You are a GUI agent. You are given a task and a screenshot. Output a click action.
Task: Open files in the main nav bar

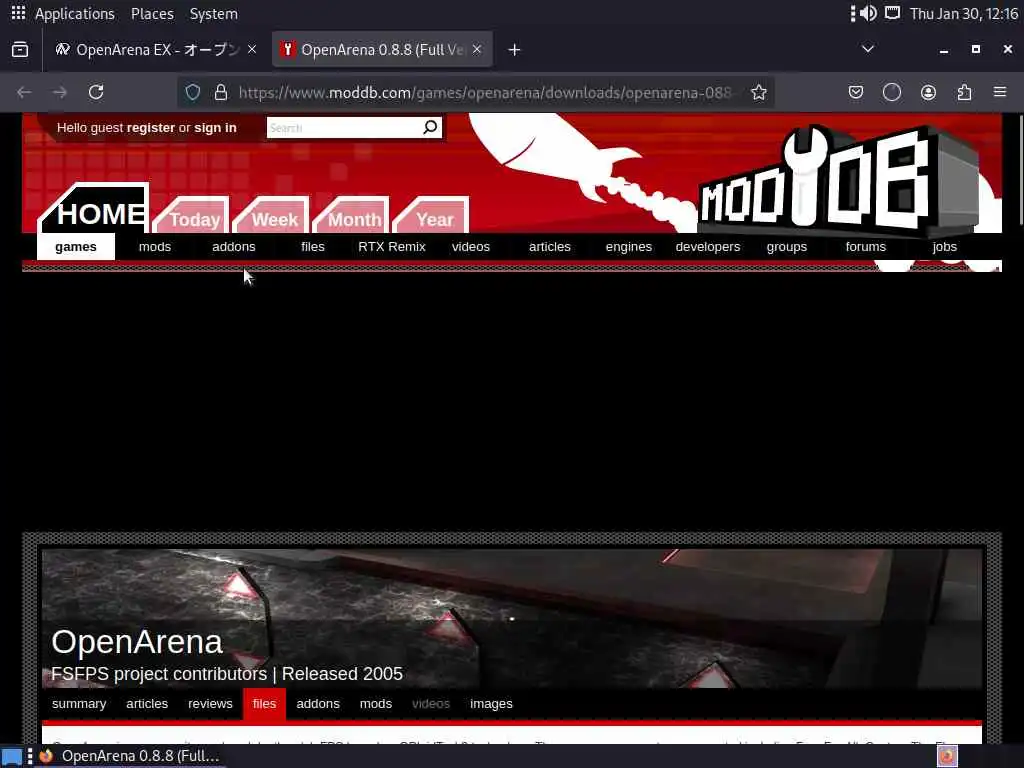click(x=313, y=247)
